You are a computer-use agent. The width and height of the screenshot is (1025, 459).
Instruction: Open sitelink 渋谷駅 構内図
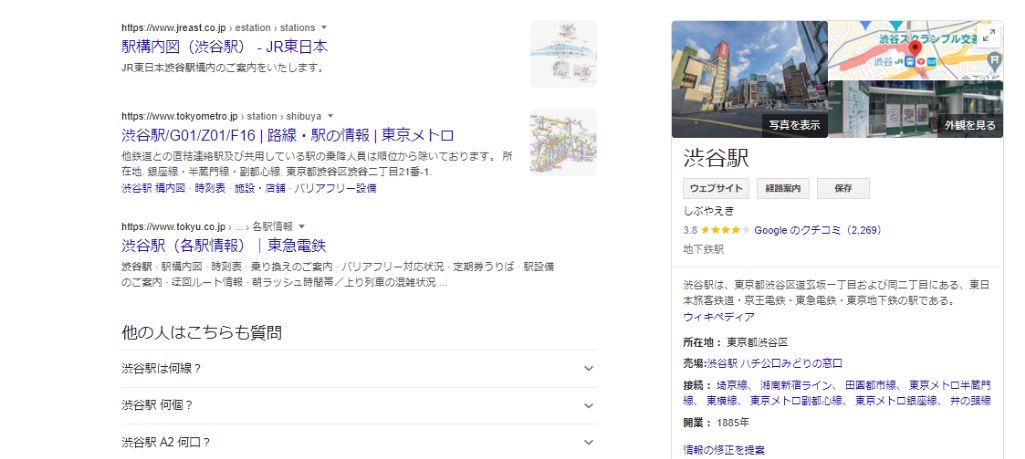(153, 188)
